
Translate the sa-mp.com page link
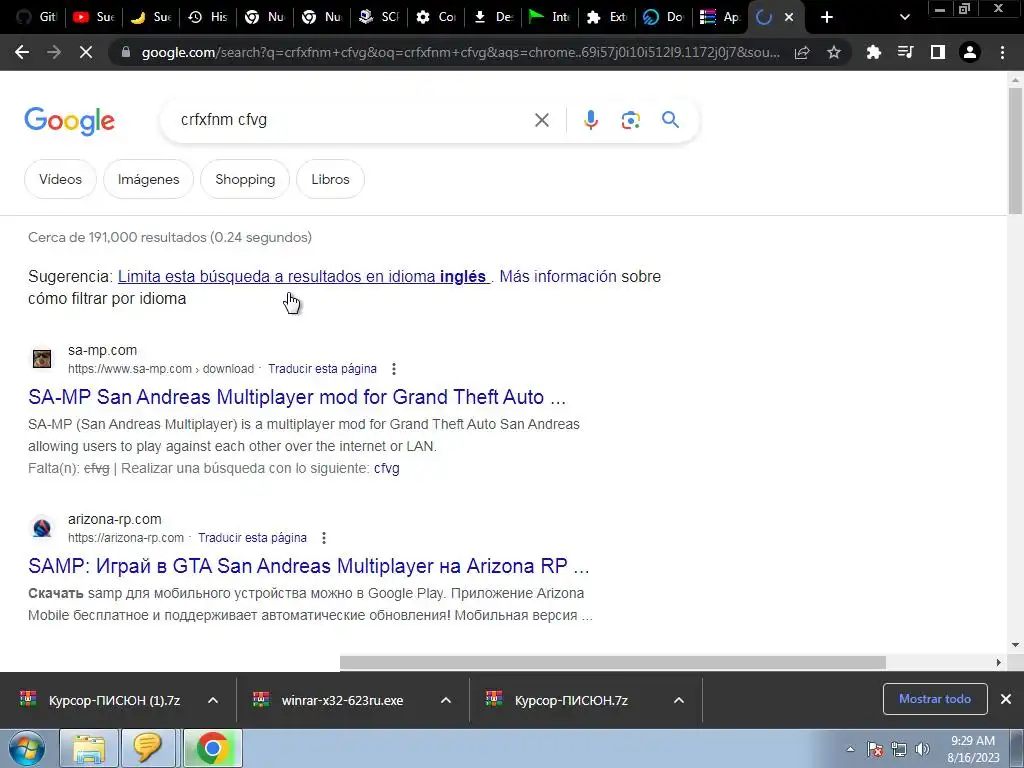pos(322,369)
